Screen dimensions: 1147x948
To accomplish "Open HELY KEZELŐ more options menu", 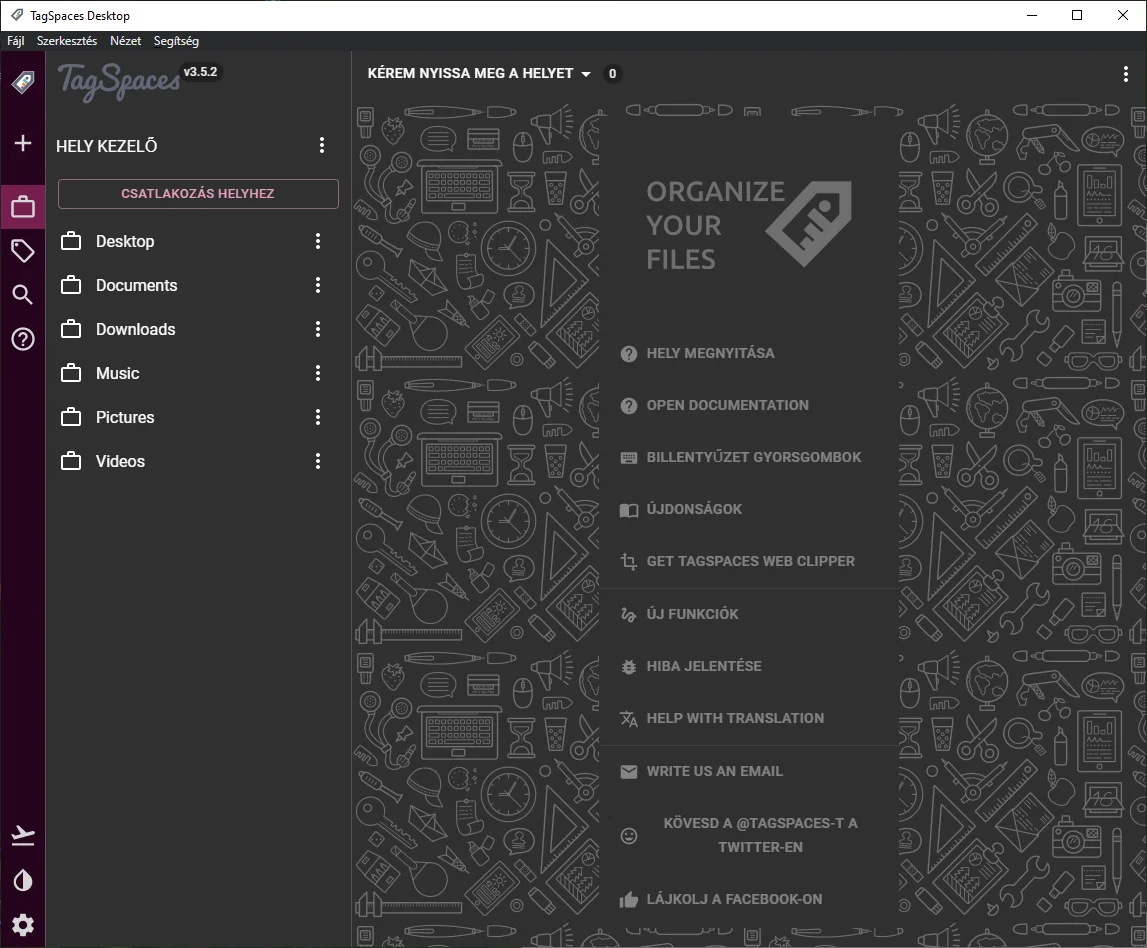I will pyautogui.click(x=322, y=145).
